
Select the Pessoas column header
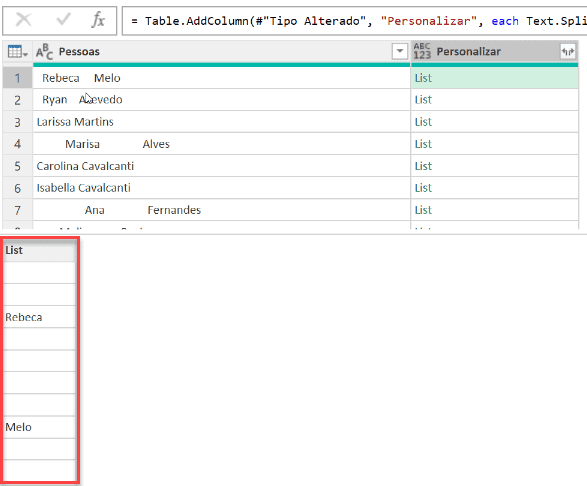pos(222,52)
